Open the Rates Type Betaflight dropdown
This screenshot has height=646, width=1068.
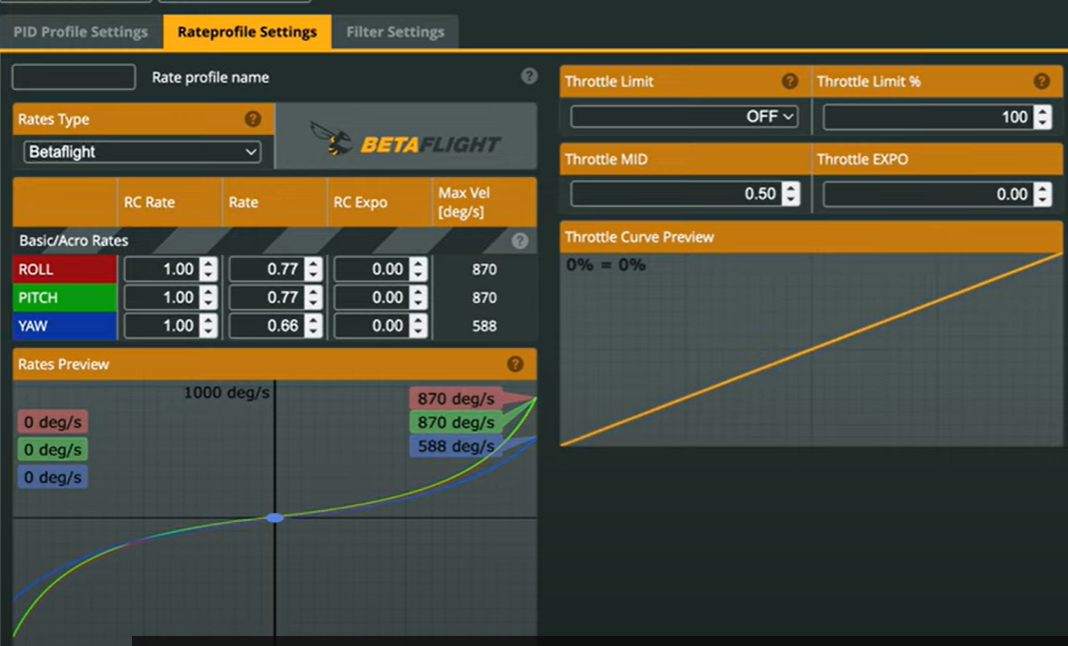pyautogui.click(x=142, y=152)
